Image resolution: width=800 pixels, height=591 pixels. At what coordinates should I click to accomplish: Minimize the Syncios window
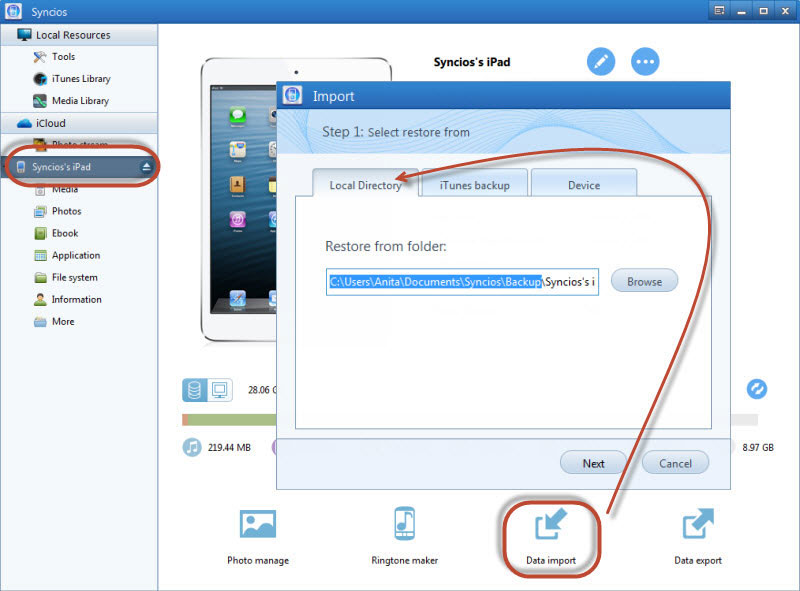click(x=741, y=11)
